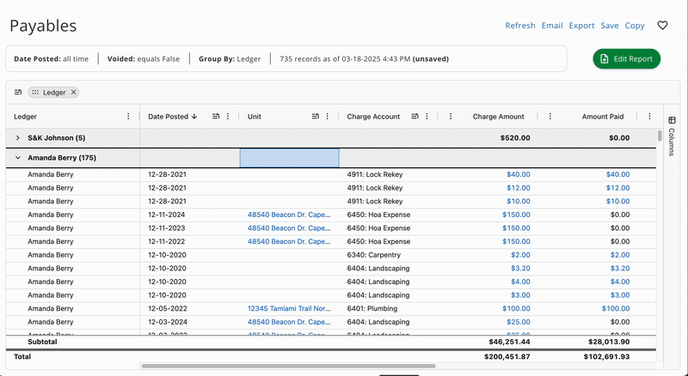The height and width of the screenshot is (376, 688).
Task: Click the Copy link
Action: tap(634, 25)
